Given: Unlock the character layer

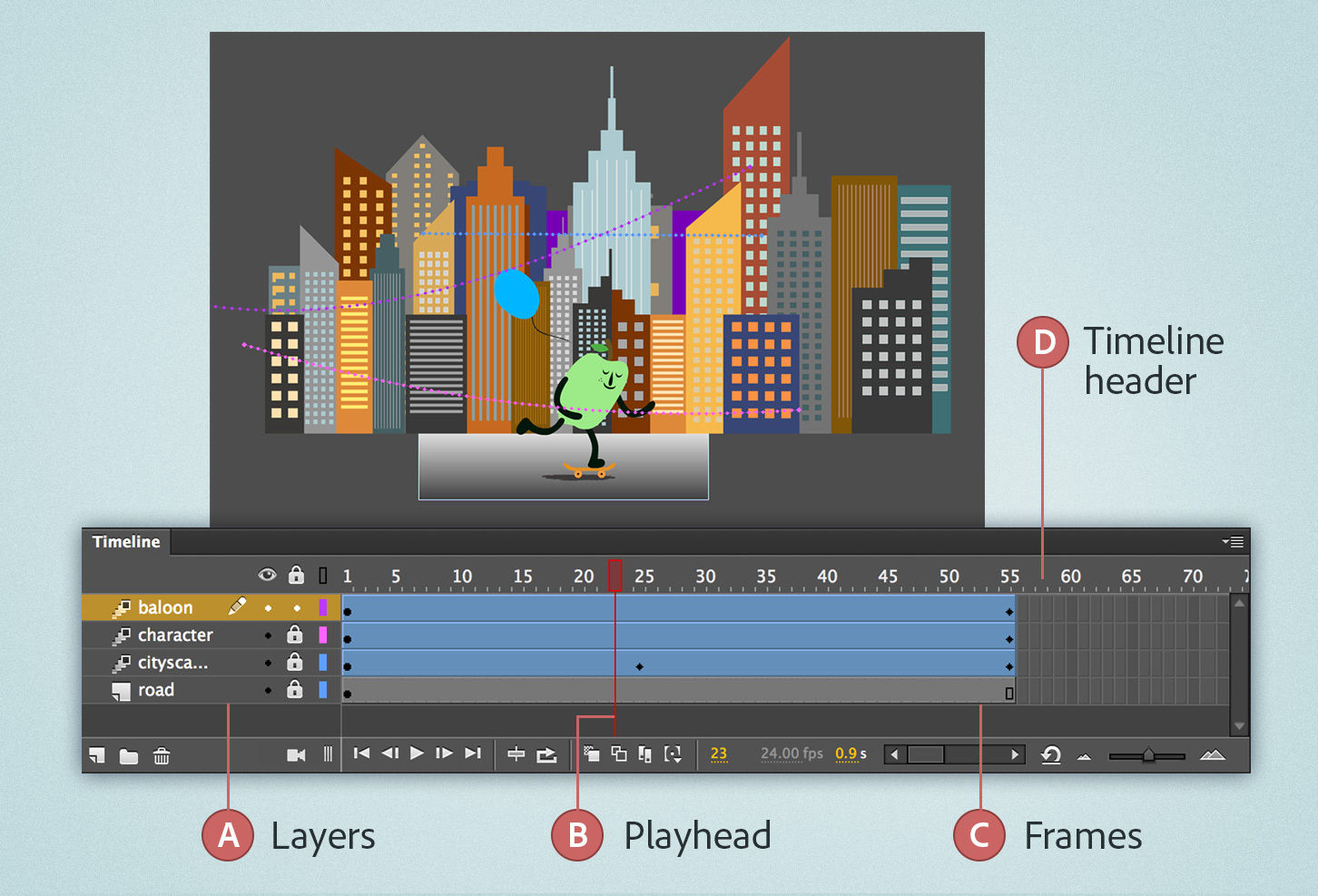Looking at the screenshot, I should [x=294, y=635].
